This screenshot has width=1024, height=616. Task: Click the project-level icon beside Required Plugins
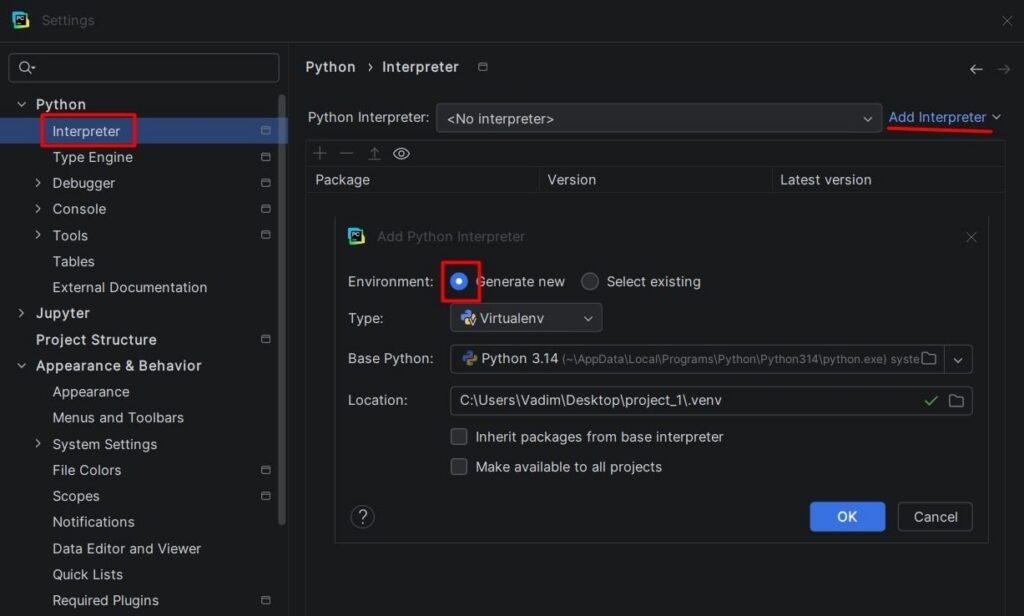point(266,600)
